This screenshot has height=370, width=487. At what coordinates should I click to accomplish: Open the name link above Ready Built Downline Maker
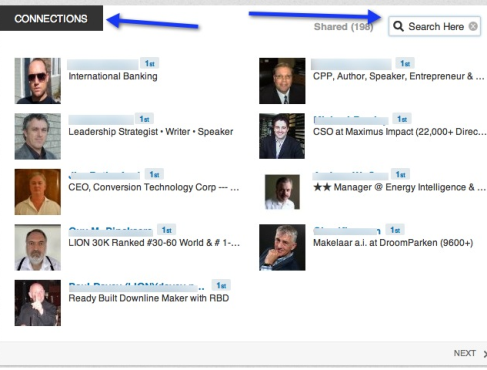136,286
